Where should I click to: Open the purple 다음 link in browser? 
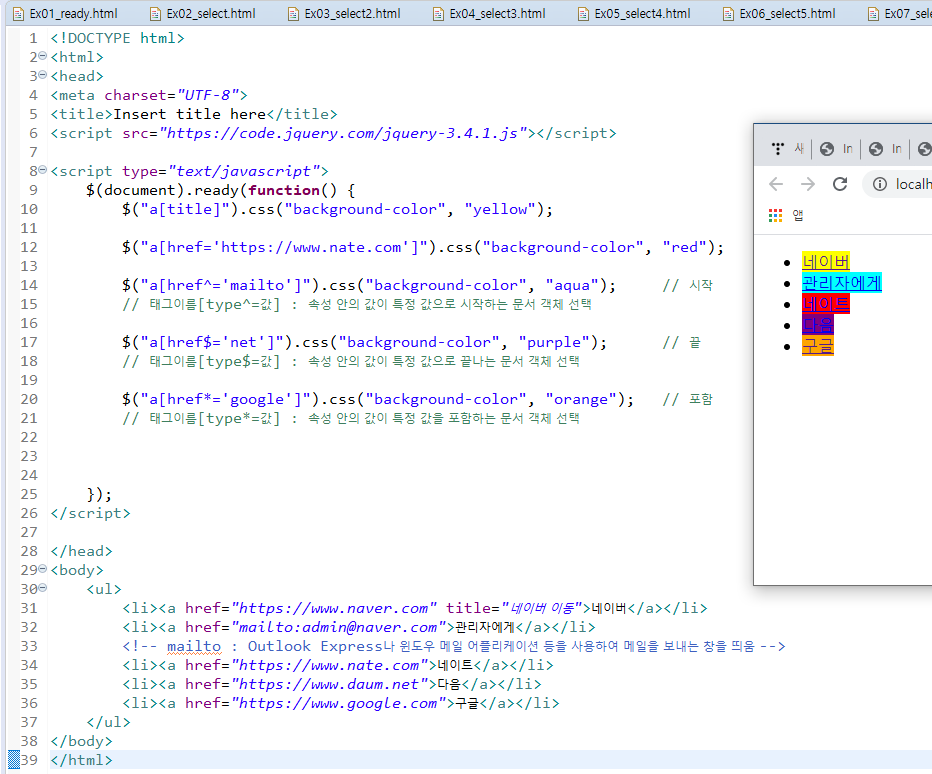(818, 325)
